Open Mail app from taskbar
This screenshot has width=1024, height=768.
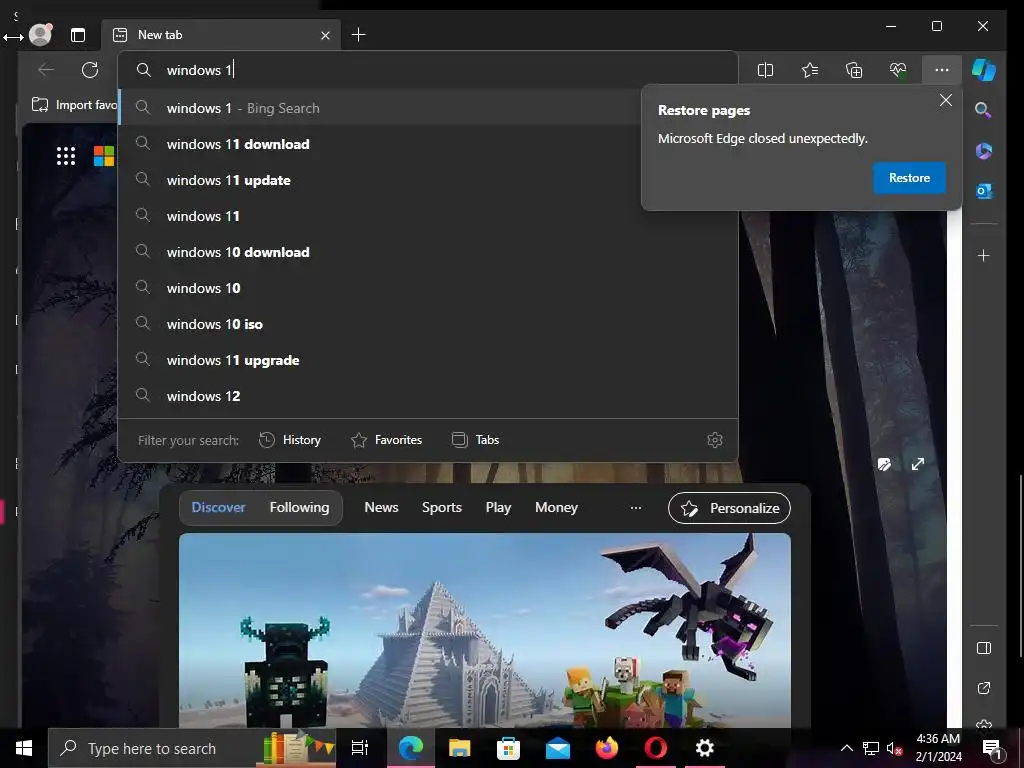tap(558, 748)
